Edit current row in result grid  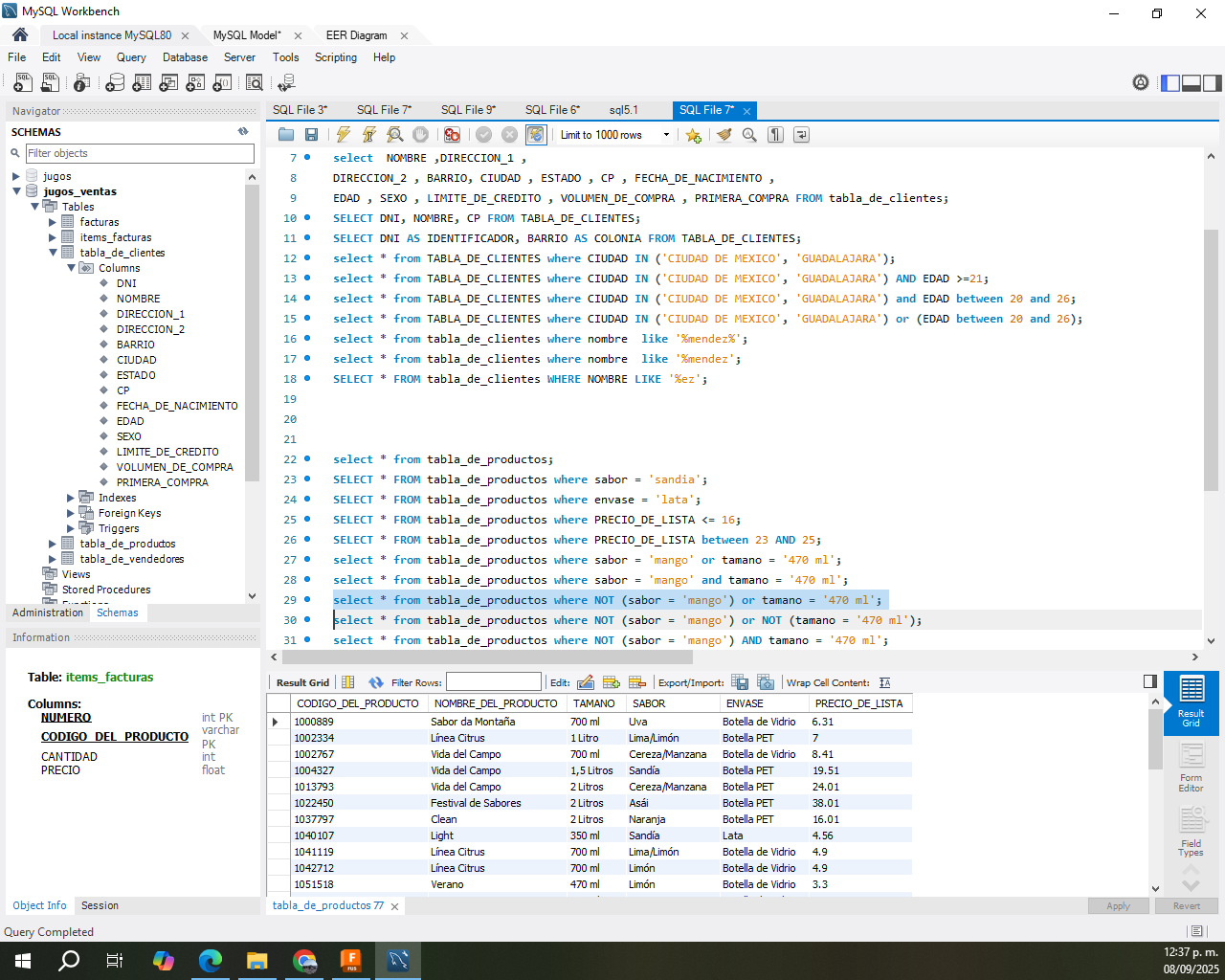586,682
